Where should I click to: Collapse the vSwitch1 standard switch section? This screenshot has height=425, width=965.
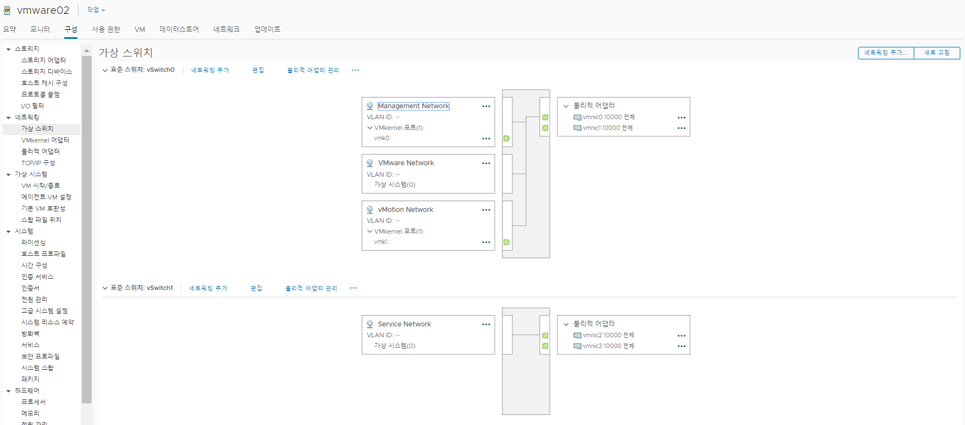coord(105,287)
